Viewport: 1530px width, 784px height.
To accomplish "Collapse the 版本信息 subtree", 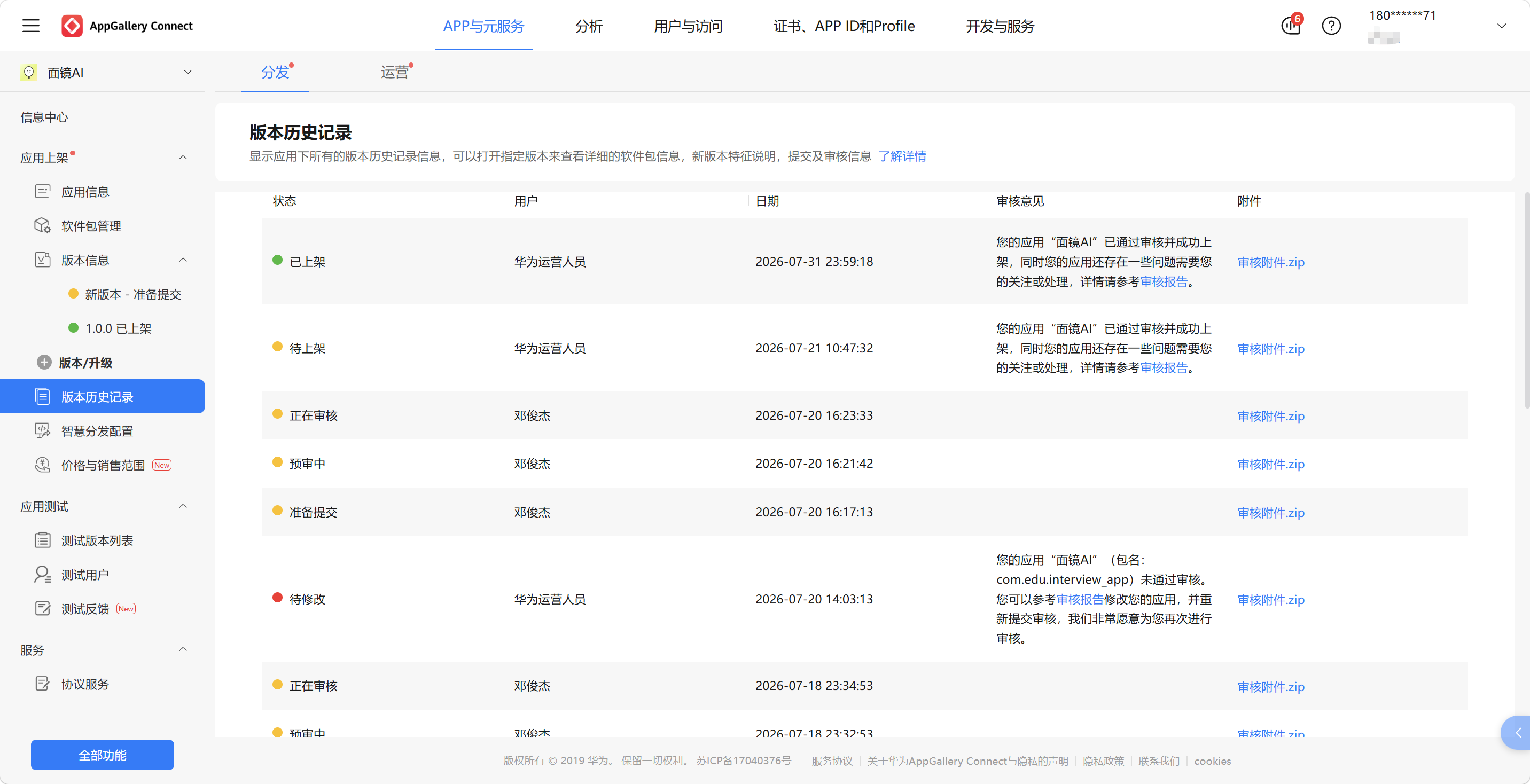I will 183,260.
